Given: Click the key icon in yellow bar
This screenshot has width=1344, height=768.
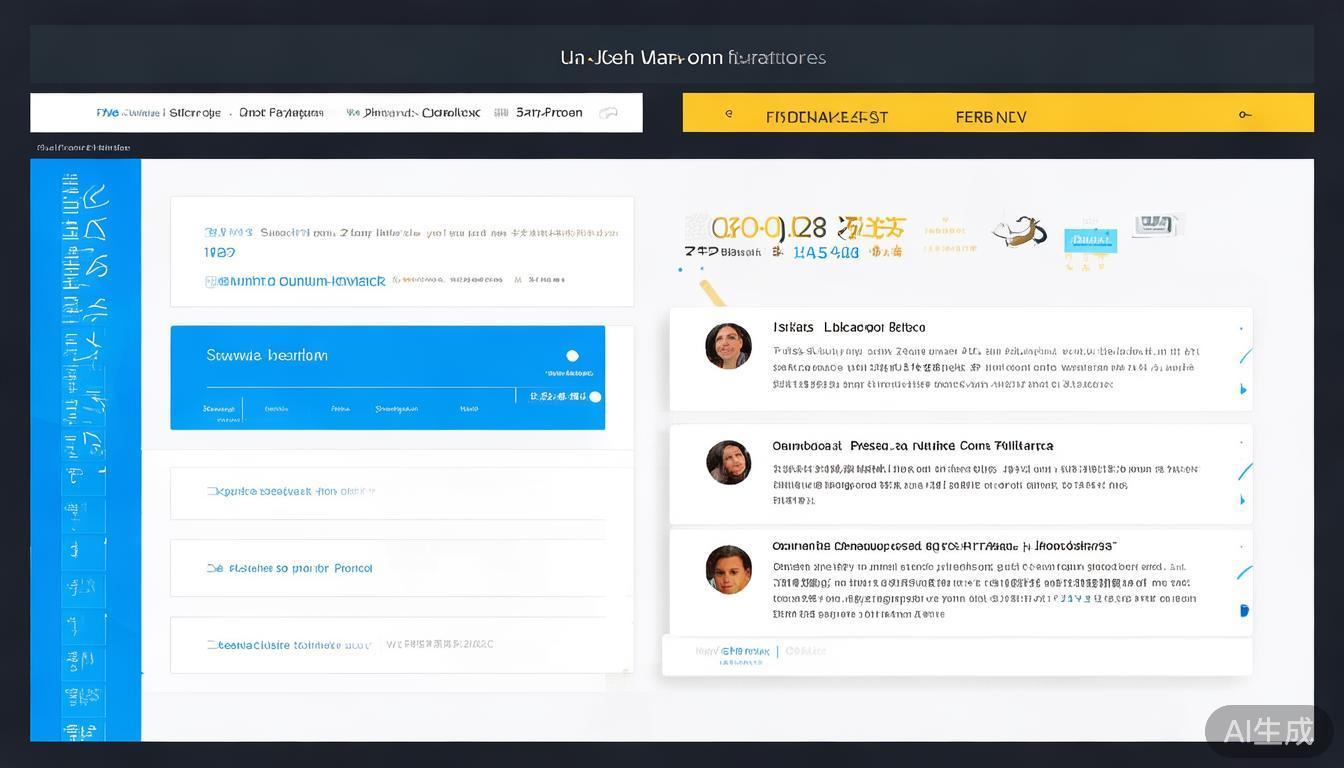Looking at the screenshot, I should (1245, 115).
